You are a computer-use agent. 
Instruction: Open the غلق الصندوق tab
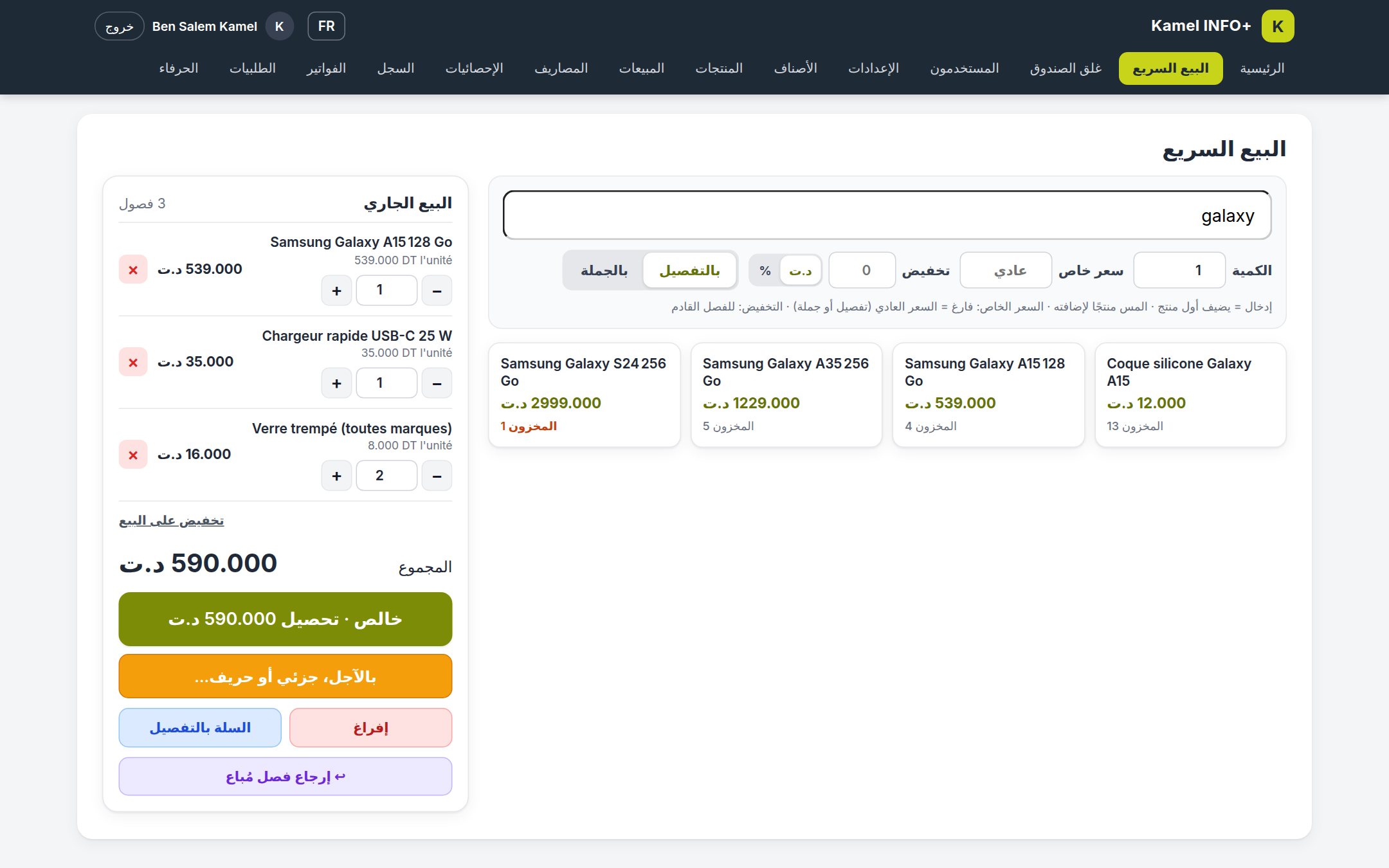pyautogui.click(x=1066, y=68)
